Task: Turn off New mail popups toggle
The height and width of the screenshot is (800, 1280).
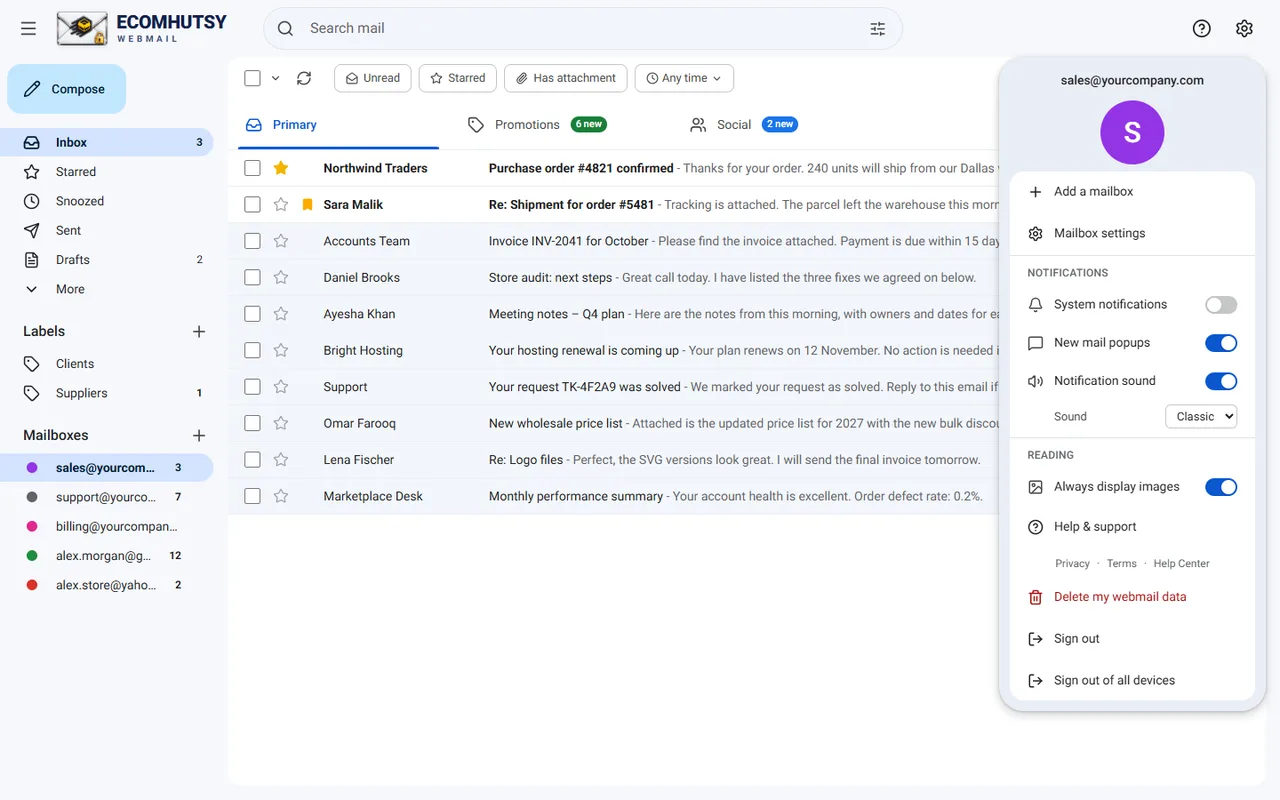Action: coord(1221,343)
